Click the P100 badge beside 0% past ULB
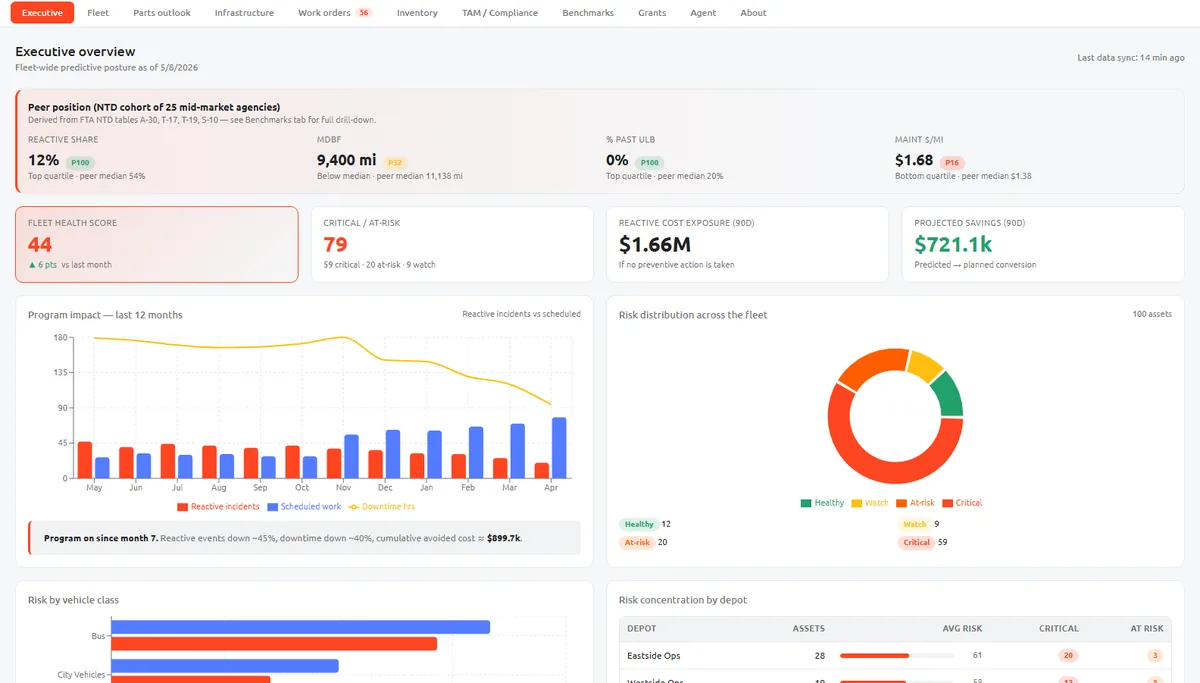This screenshot has height=683, width=1200. point(649,162)
